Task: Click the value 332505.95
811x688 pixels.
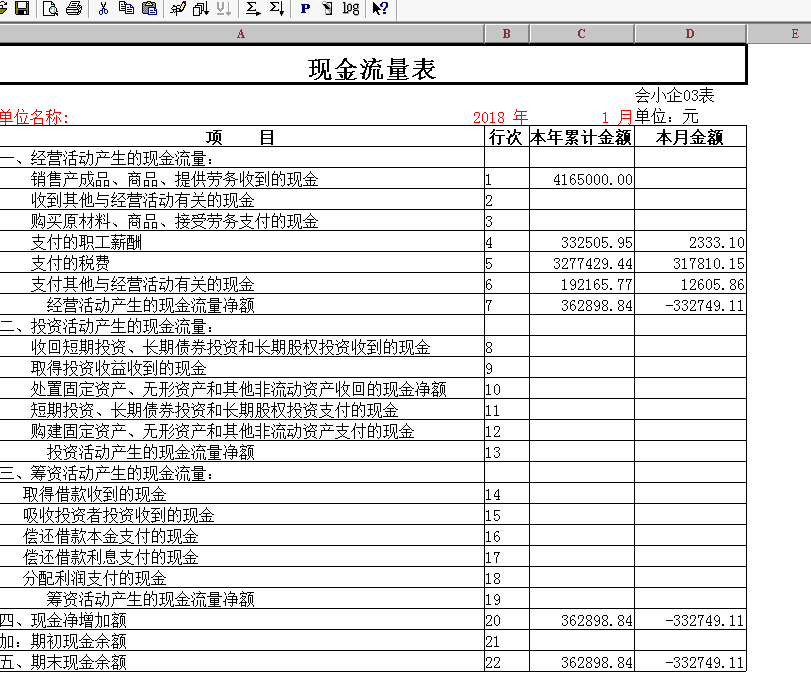Action: coord(597,243)
